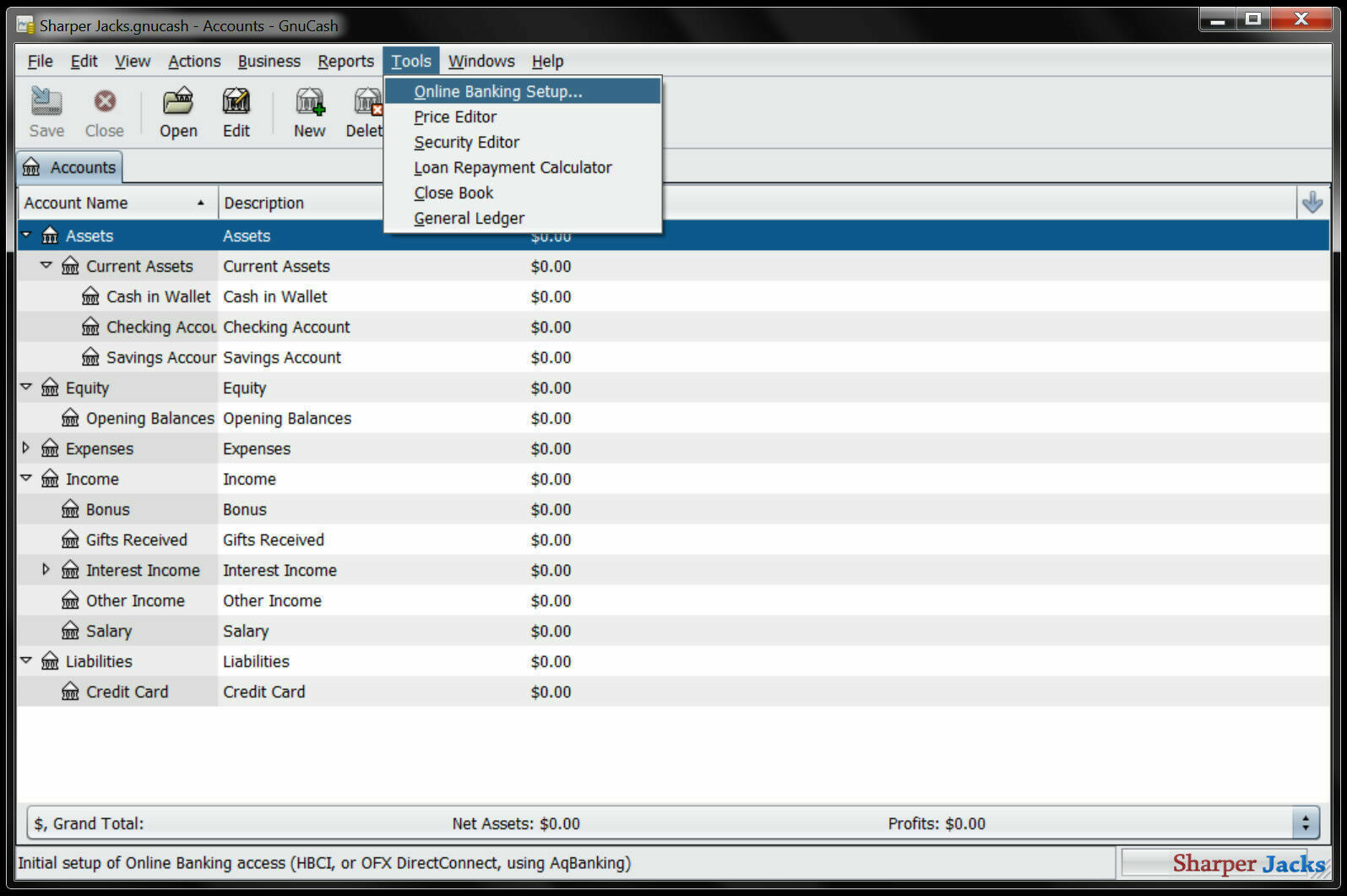Collapse the Assets account tree

(x=26, y=235)
